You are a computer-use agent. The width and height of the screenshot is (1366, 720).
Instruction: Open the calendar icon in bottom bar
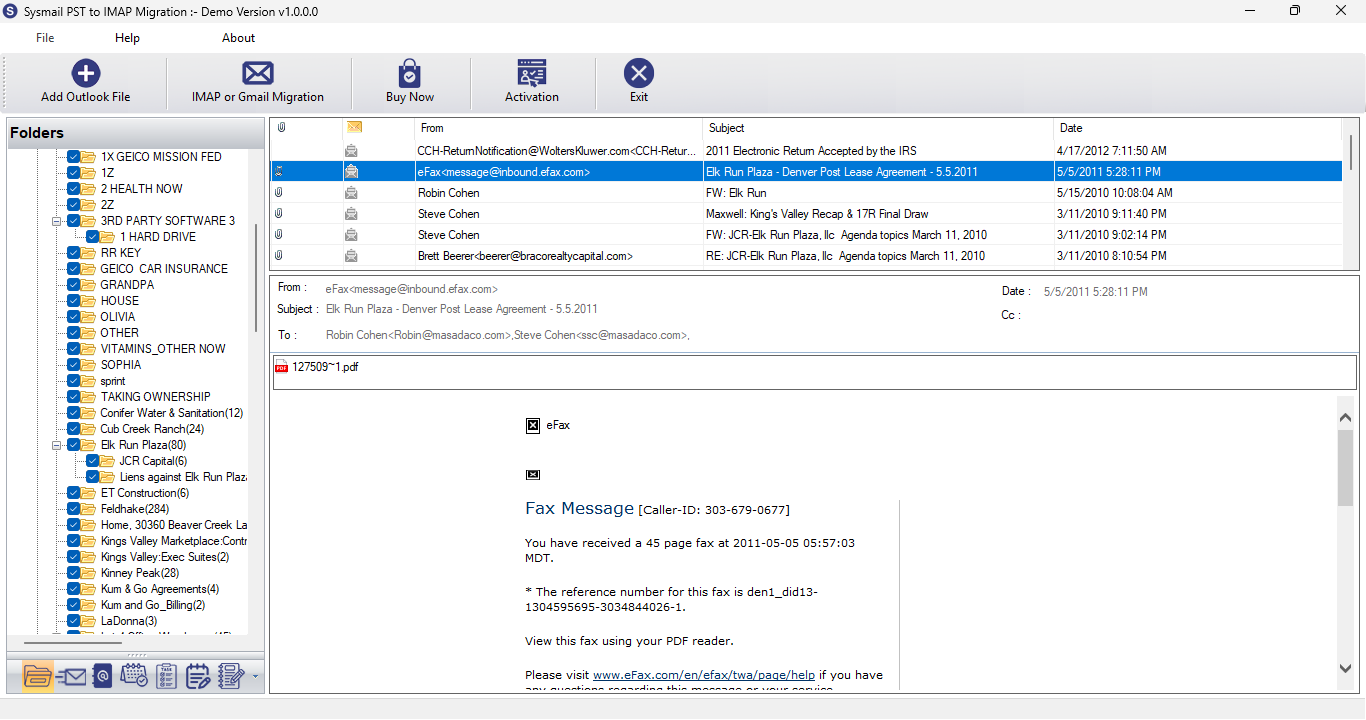[x=134, y=676]
